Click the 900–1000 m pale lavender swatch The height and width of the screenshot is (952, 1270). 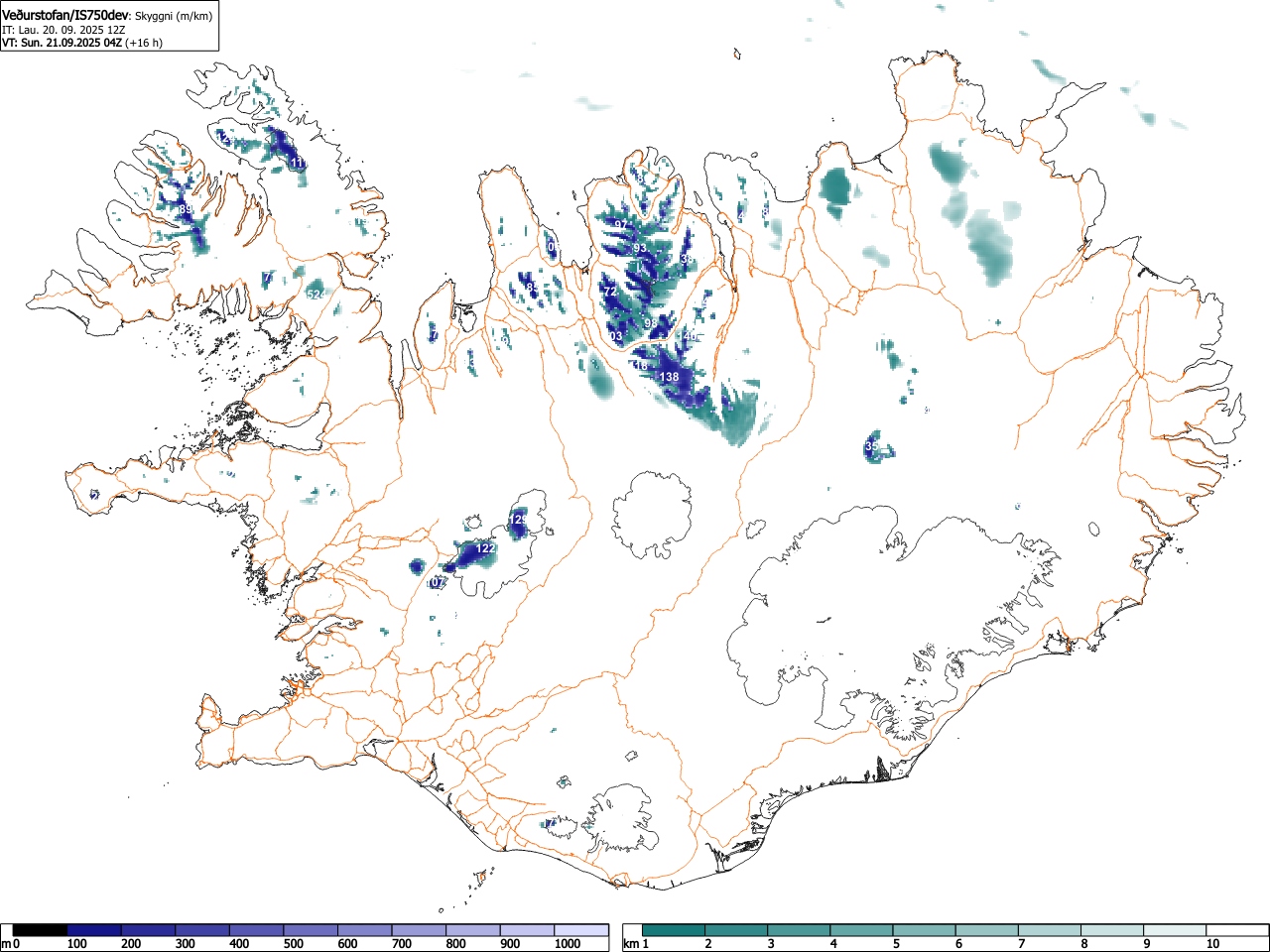click(x=527, y=930)
